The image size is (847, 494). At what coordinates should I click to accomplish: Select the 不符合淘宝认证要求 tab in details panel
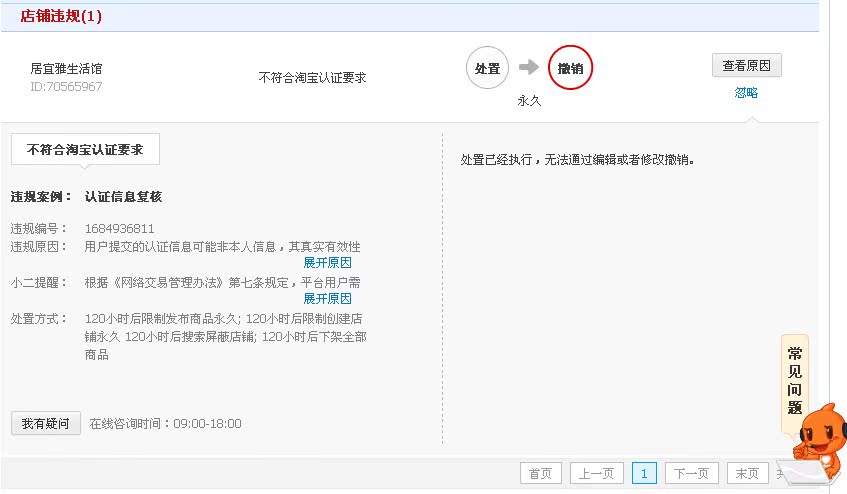(85, 150)
